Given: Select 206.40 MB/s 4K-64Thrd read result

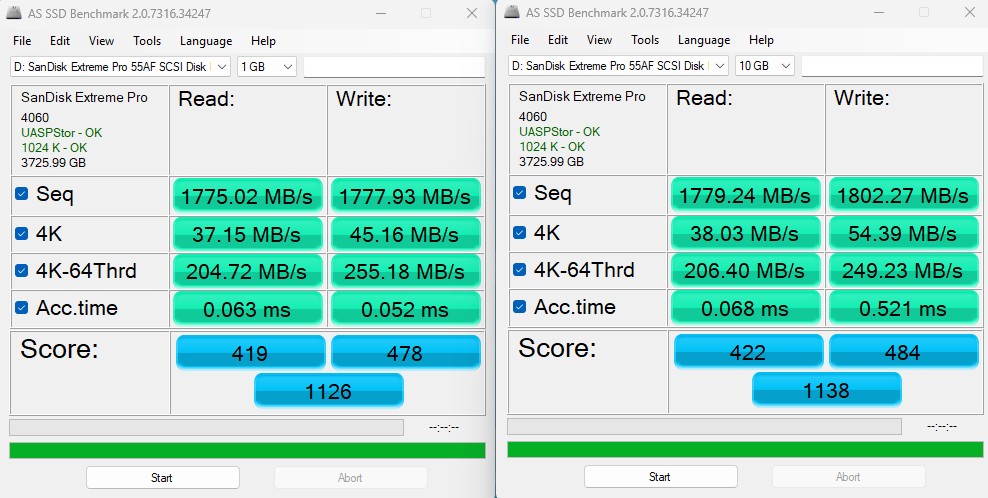Looking at the screenshot, I should pyautogui.click(x=745, y=270).
